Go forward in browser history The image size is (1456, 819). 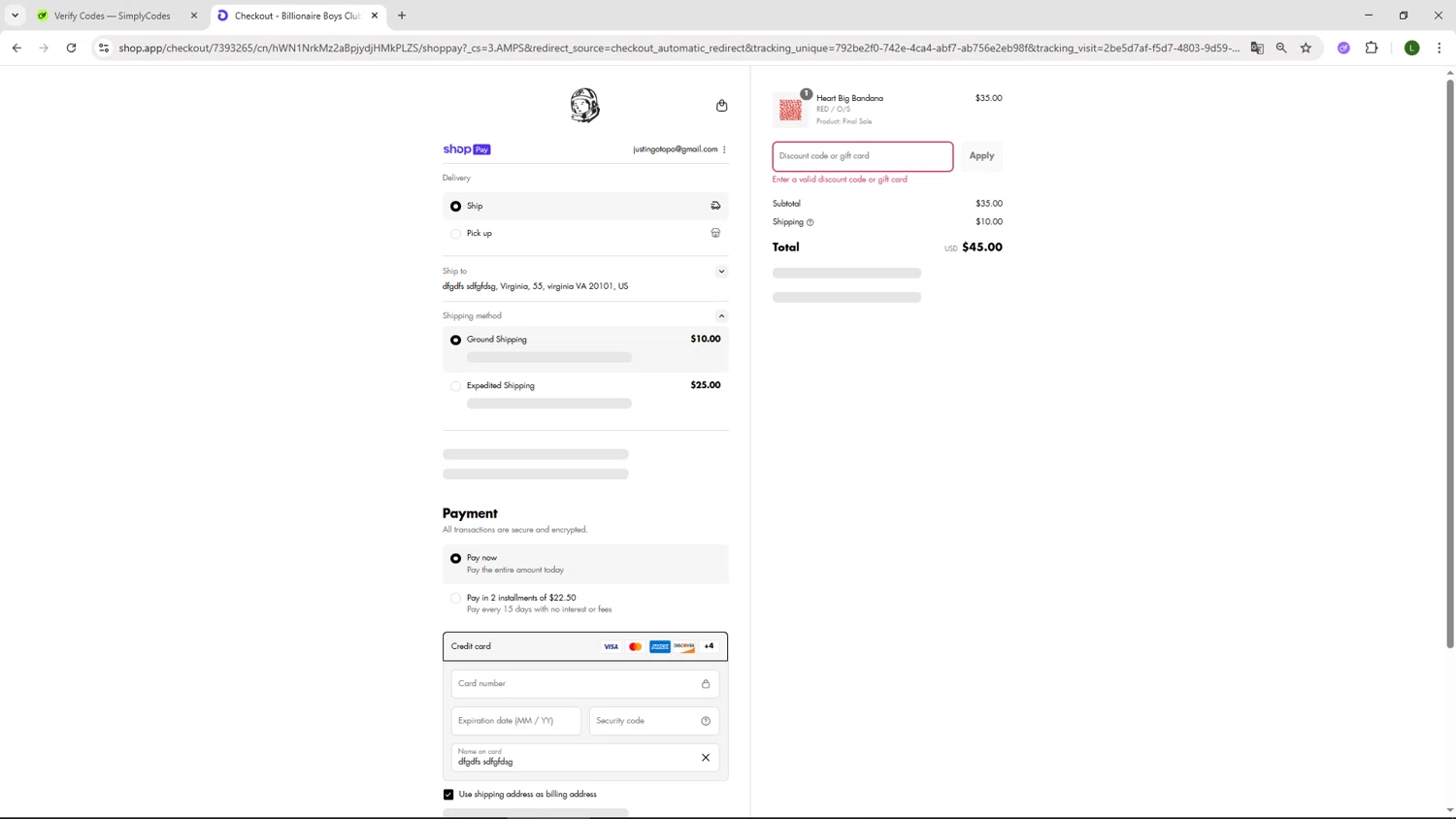[x=44, y=48]
